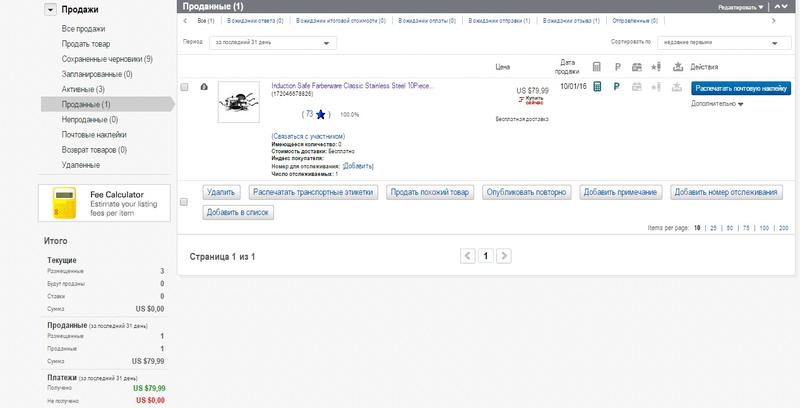Select the В ожидании отзыва (1) tab
The width and height of the screenshot is (800, 408).
tap(571, 21)
